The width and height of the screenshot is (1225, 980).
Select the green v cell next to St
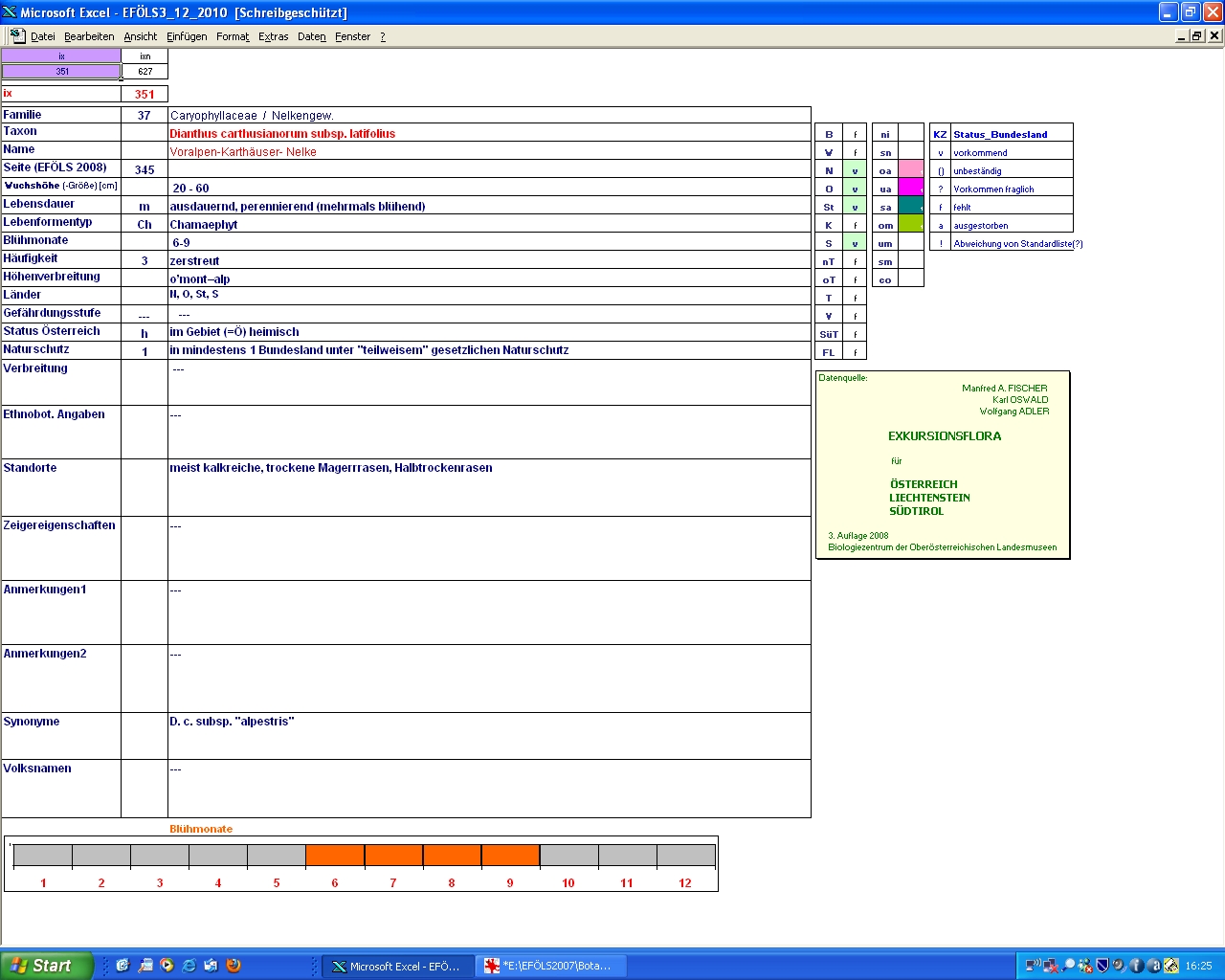click(855, 206)
